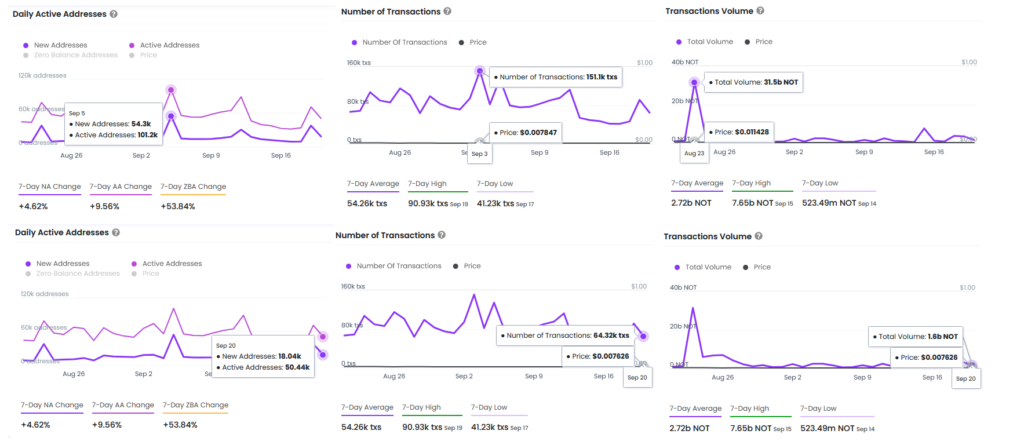The height and width of the screenshot is (445, 1024).
Task: Enable Zero Balance Addresses series in lower chart
Action: click(72, 273)
